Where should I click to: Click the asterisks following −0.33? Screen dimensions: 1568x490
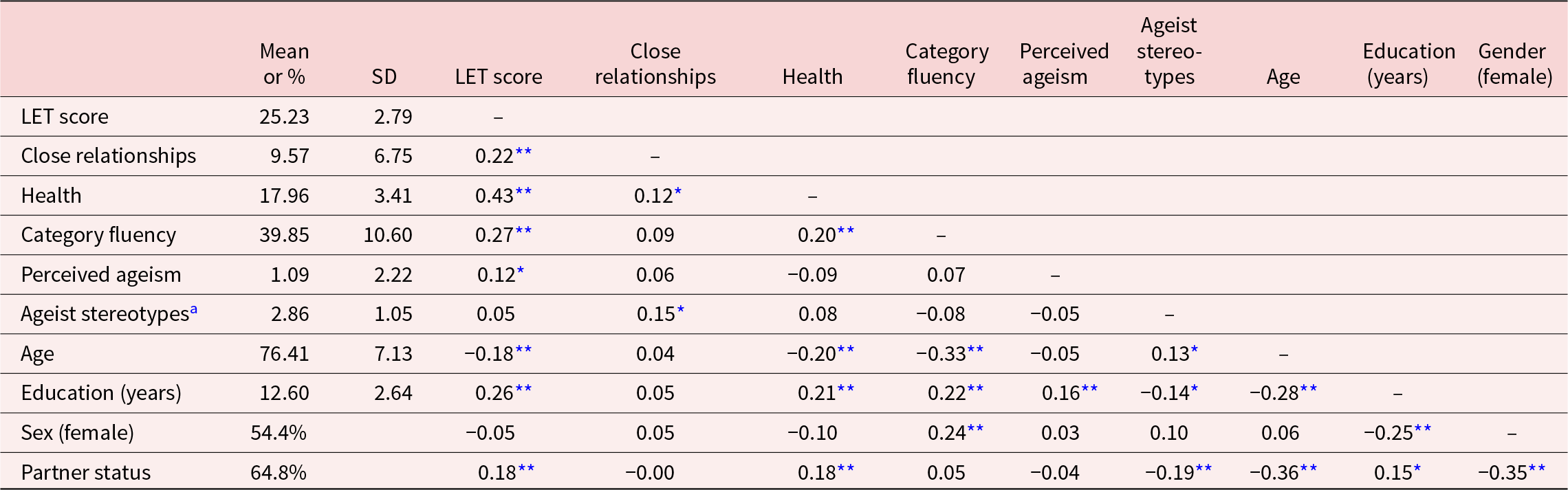[x=975, y=350]
